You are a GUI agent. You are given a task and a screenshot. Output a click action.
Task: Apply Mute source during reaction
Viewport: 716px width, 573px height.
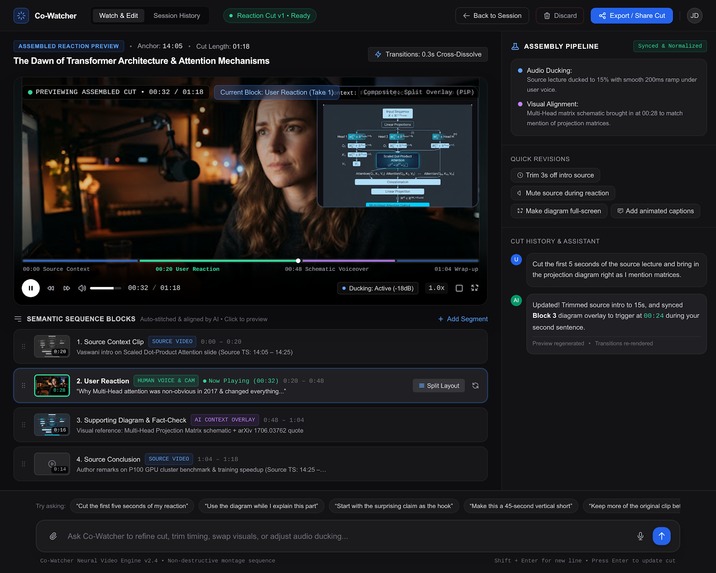pos(563,193)
